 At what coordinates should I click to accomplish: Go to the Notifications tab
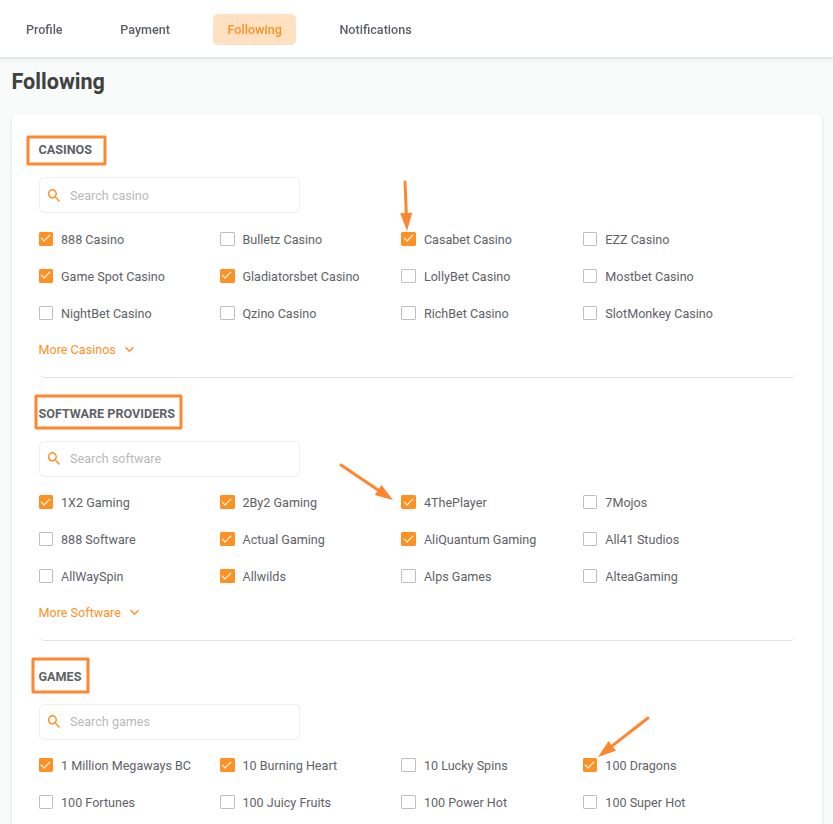pyautogui.click(x=375, y=30)
